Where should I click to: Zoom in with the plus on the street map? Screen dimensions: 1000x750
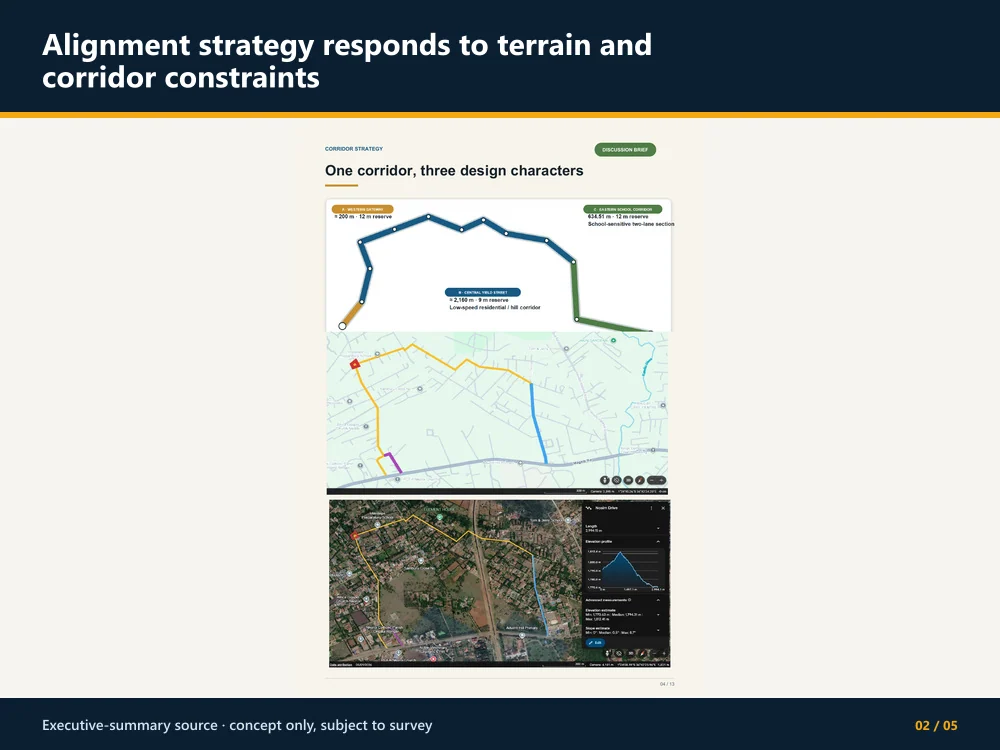point(661,480)
